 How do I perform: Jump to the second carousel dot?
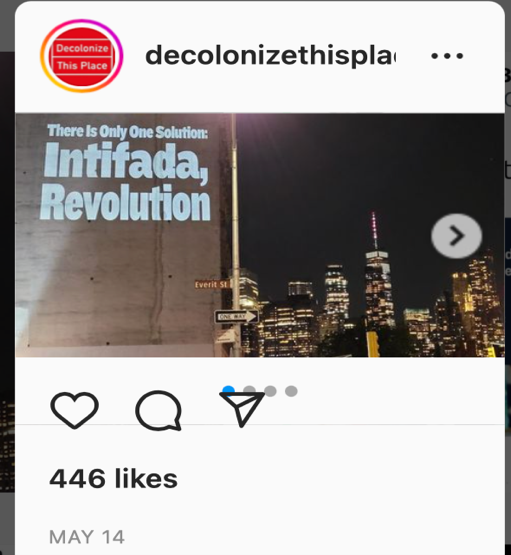pyautogui.click(x=249, y=390)
